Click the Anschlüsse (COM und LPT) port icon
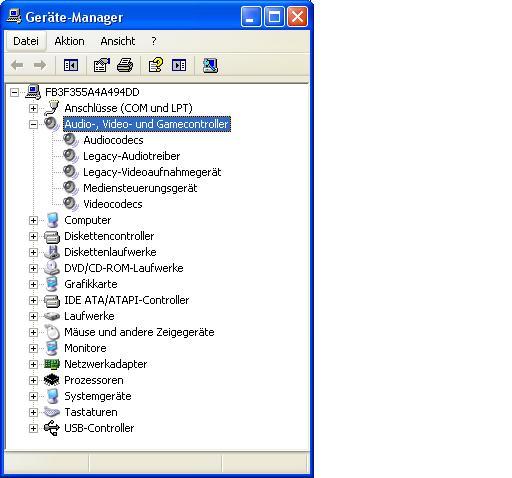 point(52,108)
